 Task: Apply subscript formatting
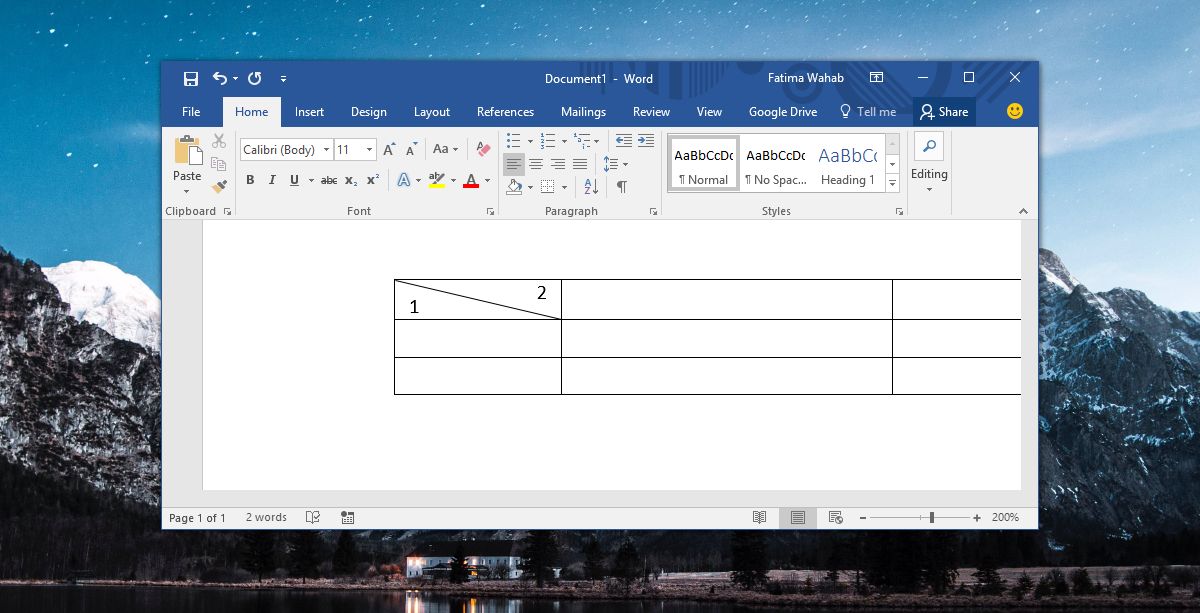(x=351, y=180)
